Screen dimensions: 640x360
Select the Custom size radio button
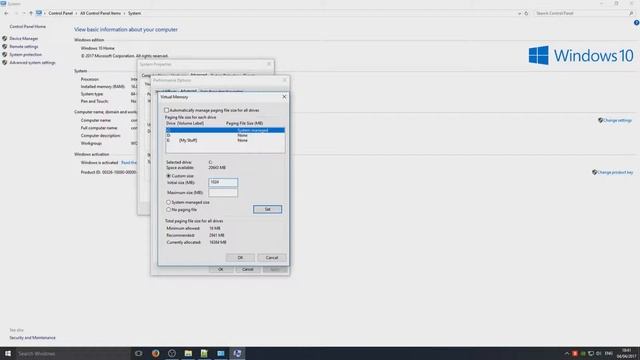coord(169,176)
